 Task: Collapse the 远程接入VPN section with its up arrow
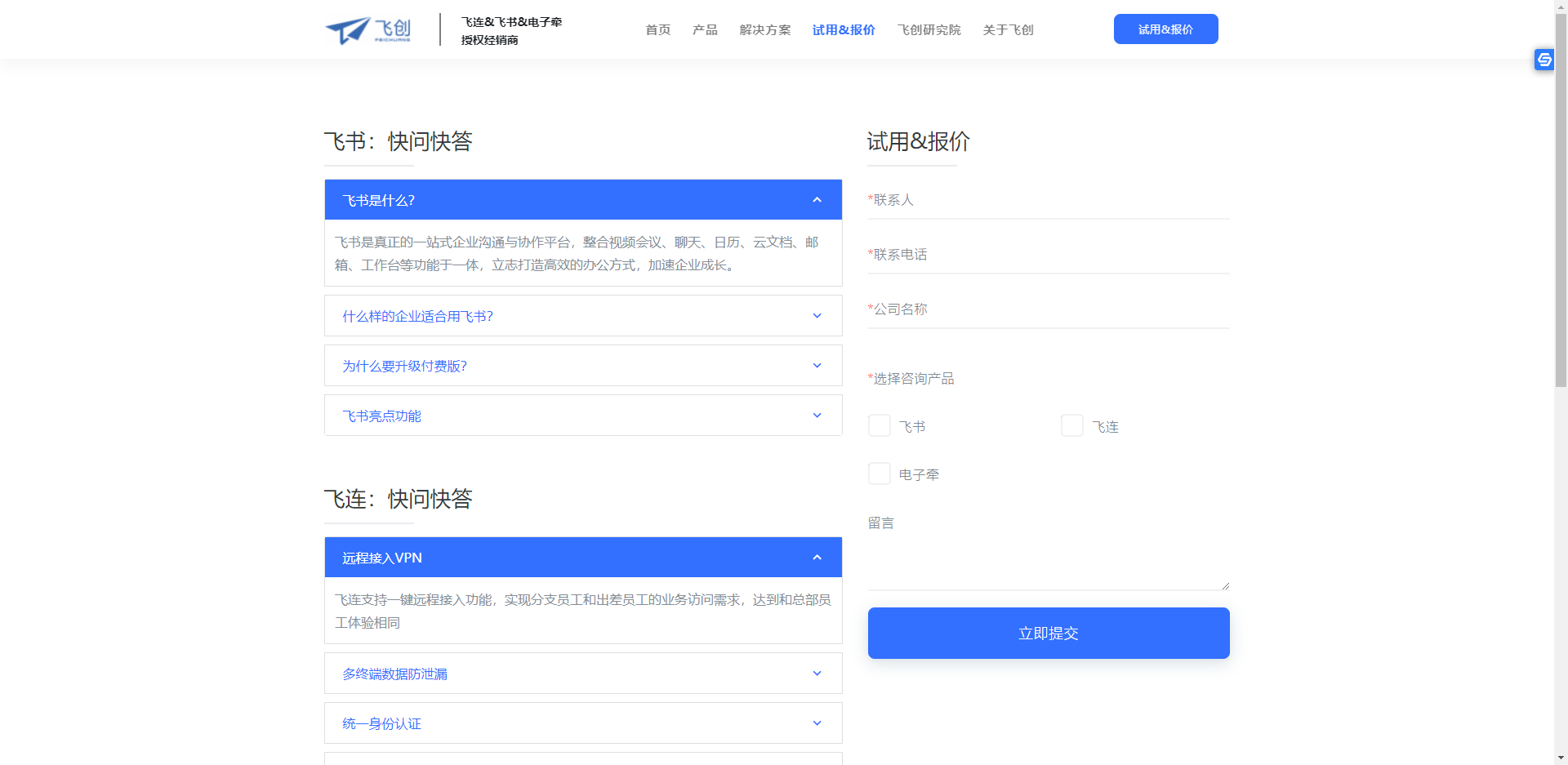click(x=817, y=558)
